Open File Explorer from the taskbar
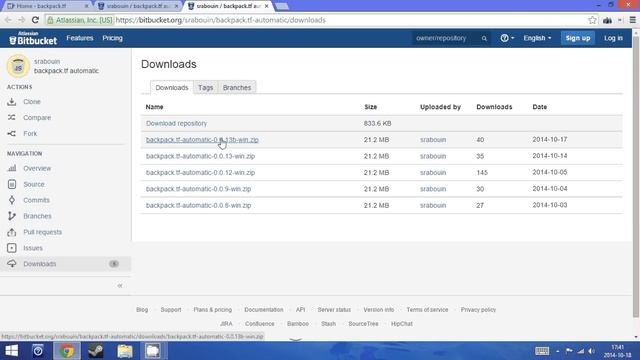 tap(125, 351)
